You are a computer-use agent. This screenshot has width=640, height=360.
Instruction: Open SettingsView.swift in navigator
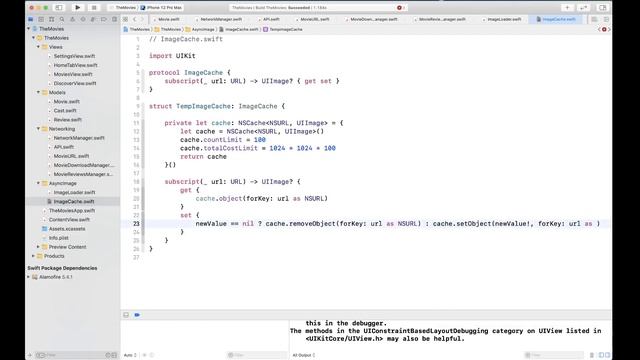(74, 56)
